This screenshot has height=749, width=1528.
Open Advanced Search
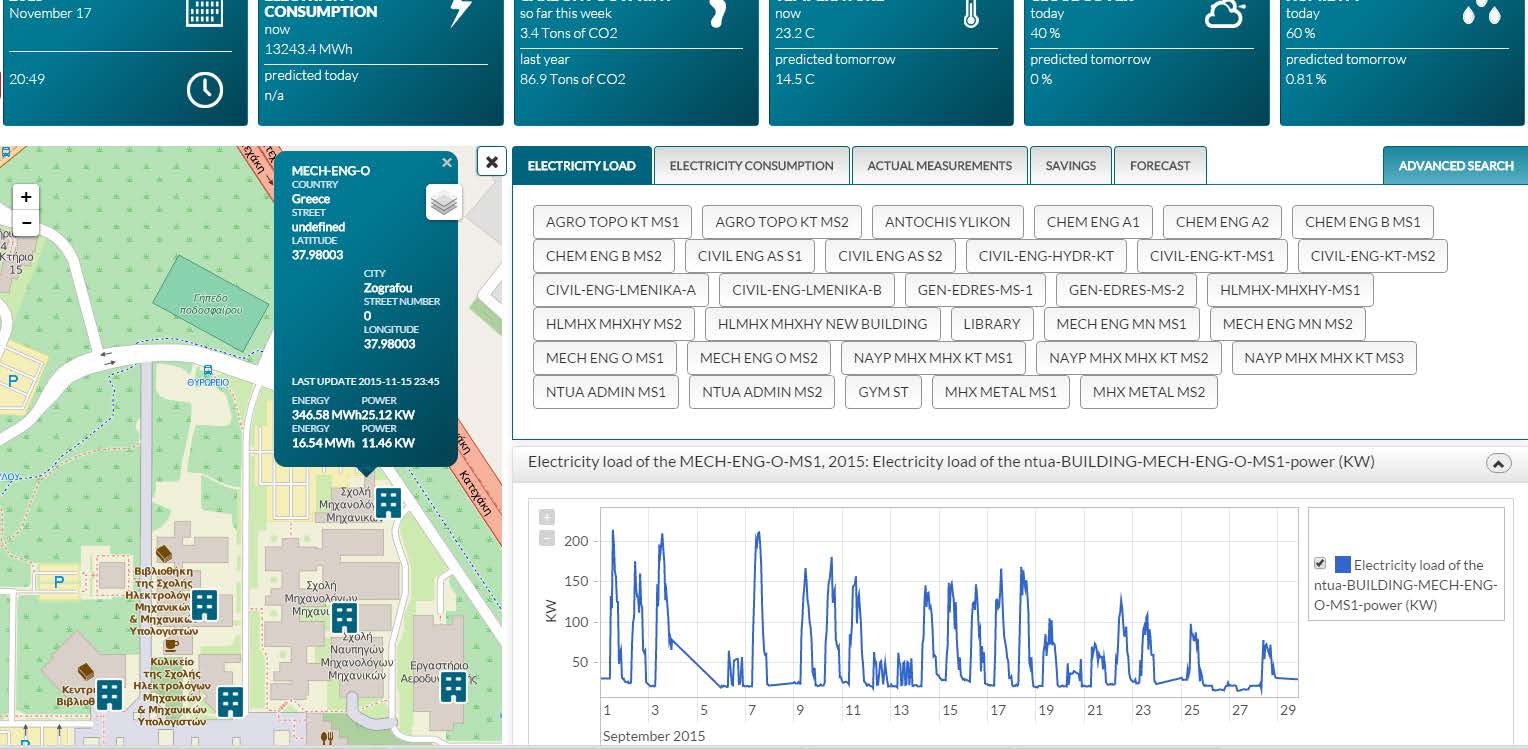[x=1455, y=166]
